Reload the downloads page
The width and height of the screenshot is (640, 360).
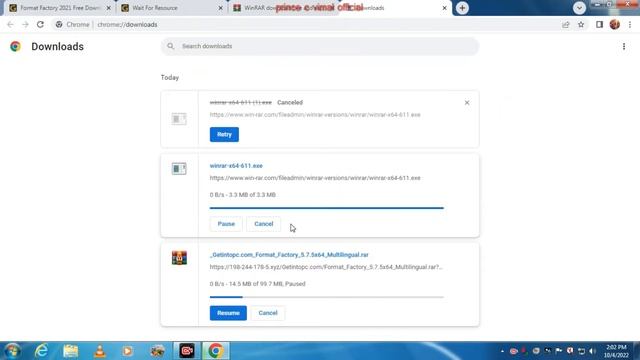pos(40,24)
